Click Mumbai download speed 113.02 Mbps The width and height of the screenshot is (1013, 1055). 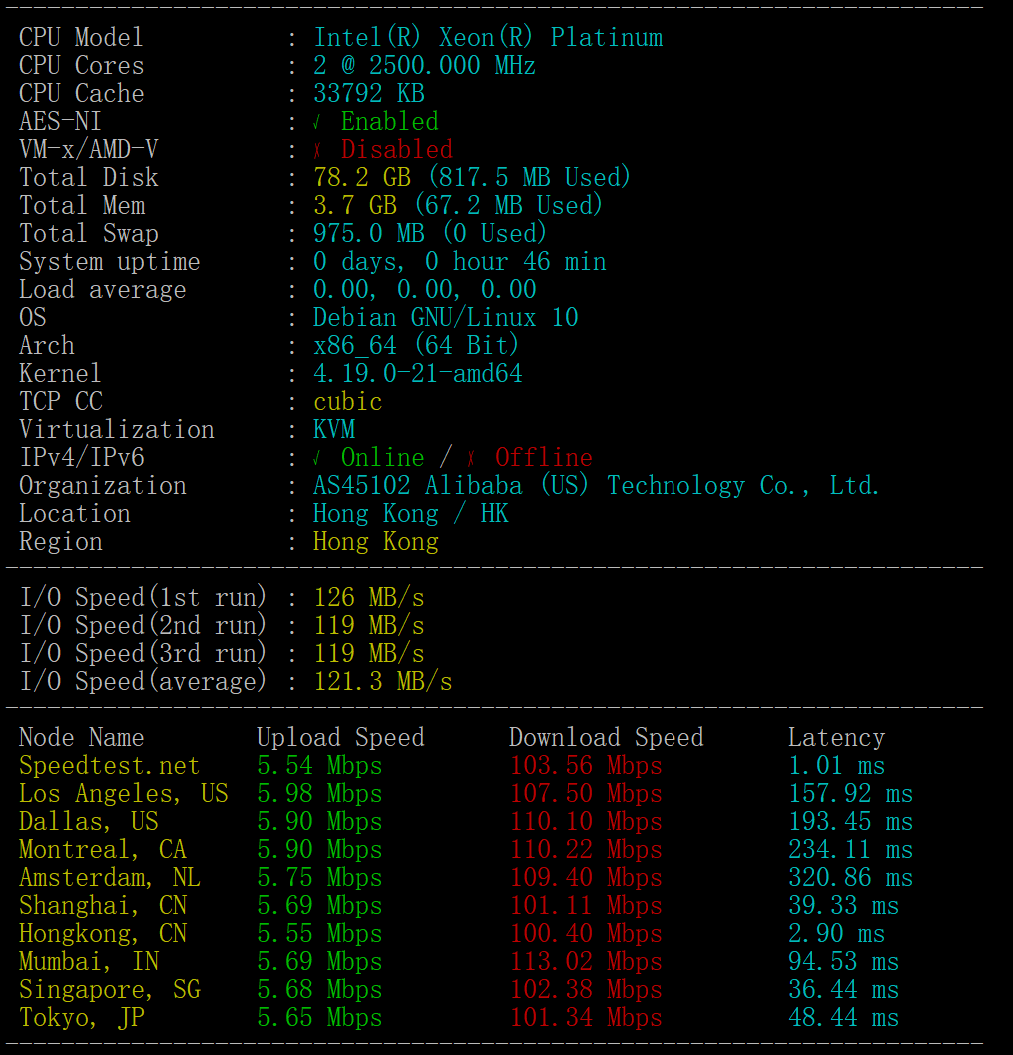click(x=585, y=962)
